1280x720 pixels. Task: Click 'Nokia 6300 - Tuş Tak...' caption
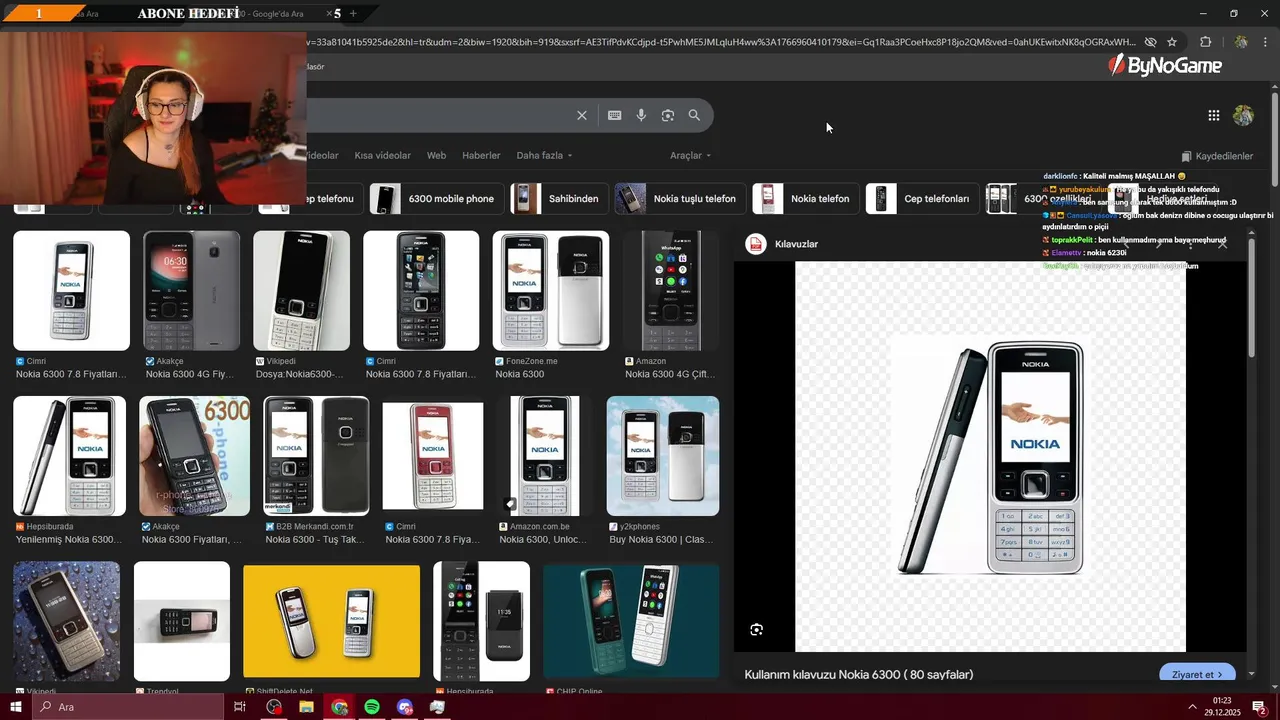(x=314, y=540)
